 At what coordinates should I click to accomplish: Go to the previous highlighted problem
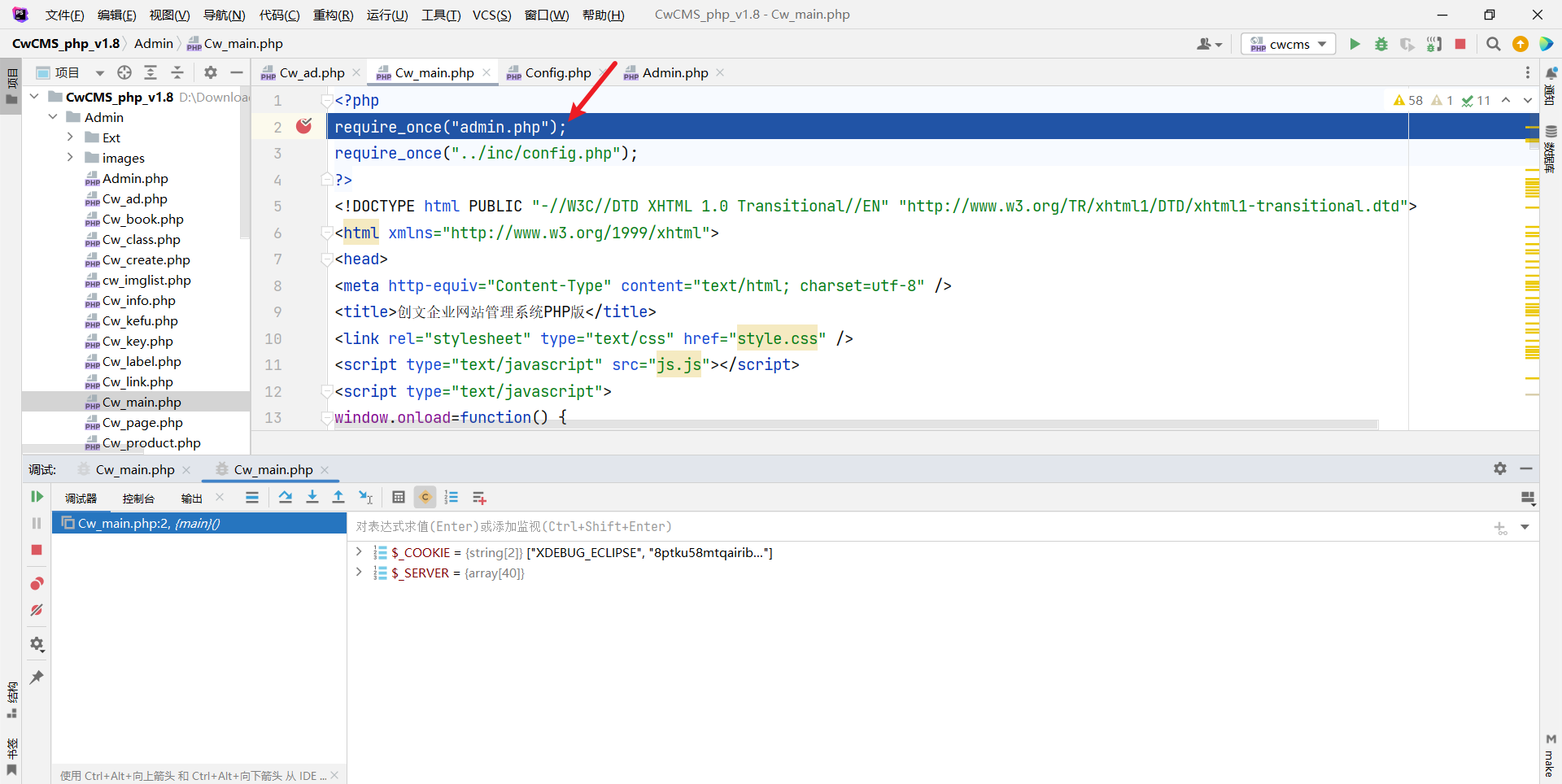click(1506, 100)
